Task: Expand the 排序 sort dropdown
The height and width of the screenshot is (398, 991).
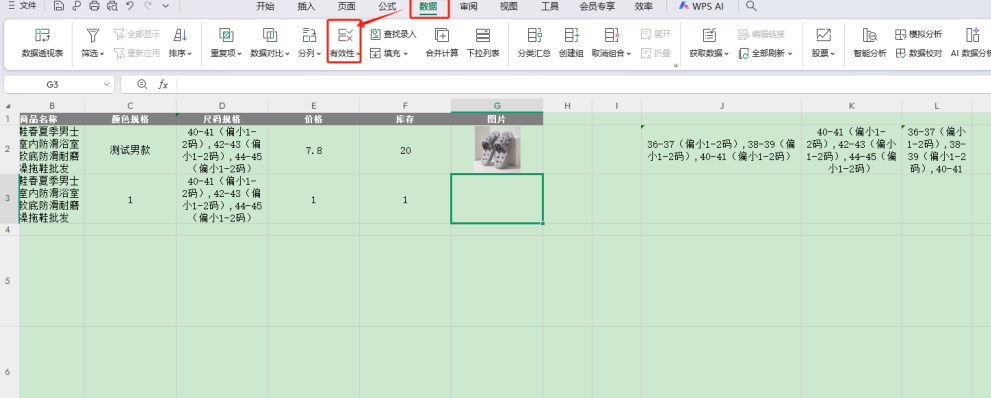Action: (180, 54)
